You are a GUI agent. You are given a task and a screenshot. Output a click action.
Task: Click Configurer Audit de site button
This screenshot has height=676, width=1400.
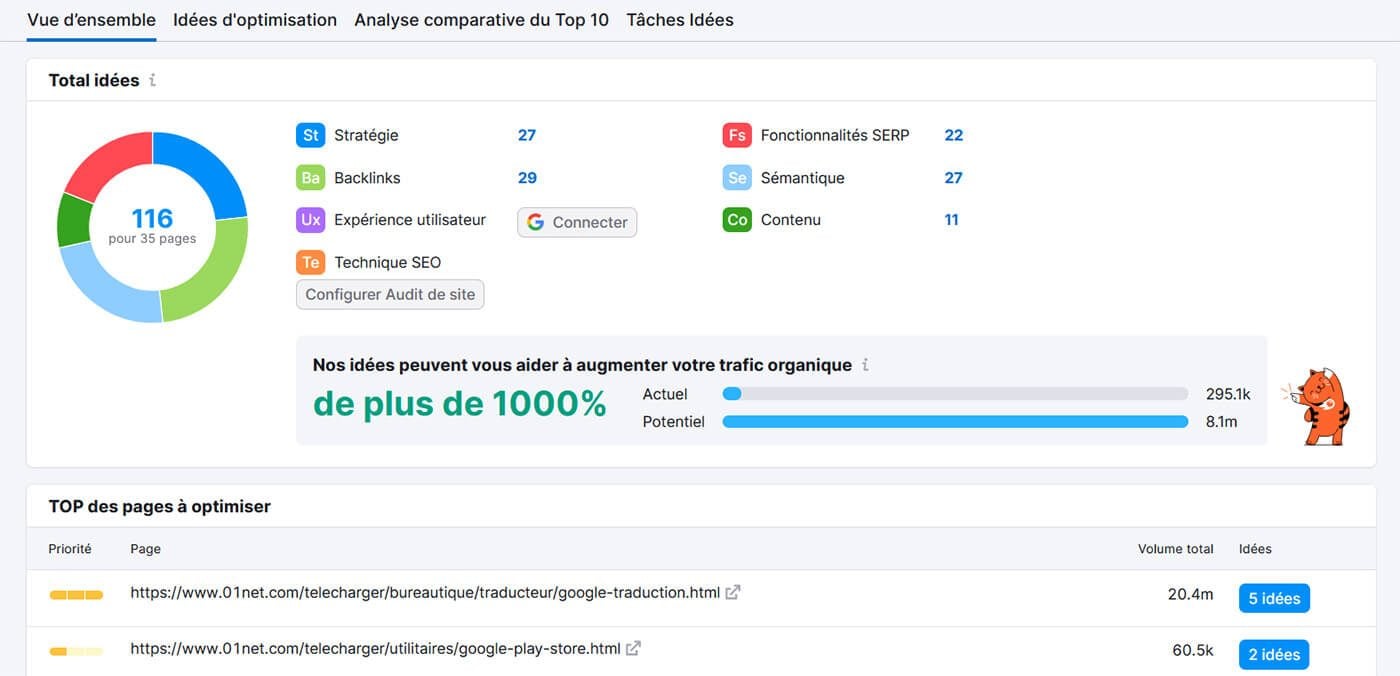point(390,294)
